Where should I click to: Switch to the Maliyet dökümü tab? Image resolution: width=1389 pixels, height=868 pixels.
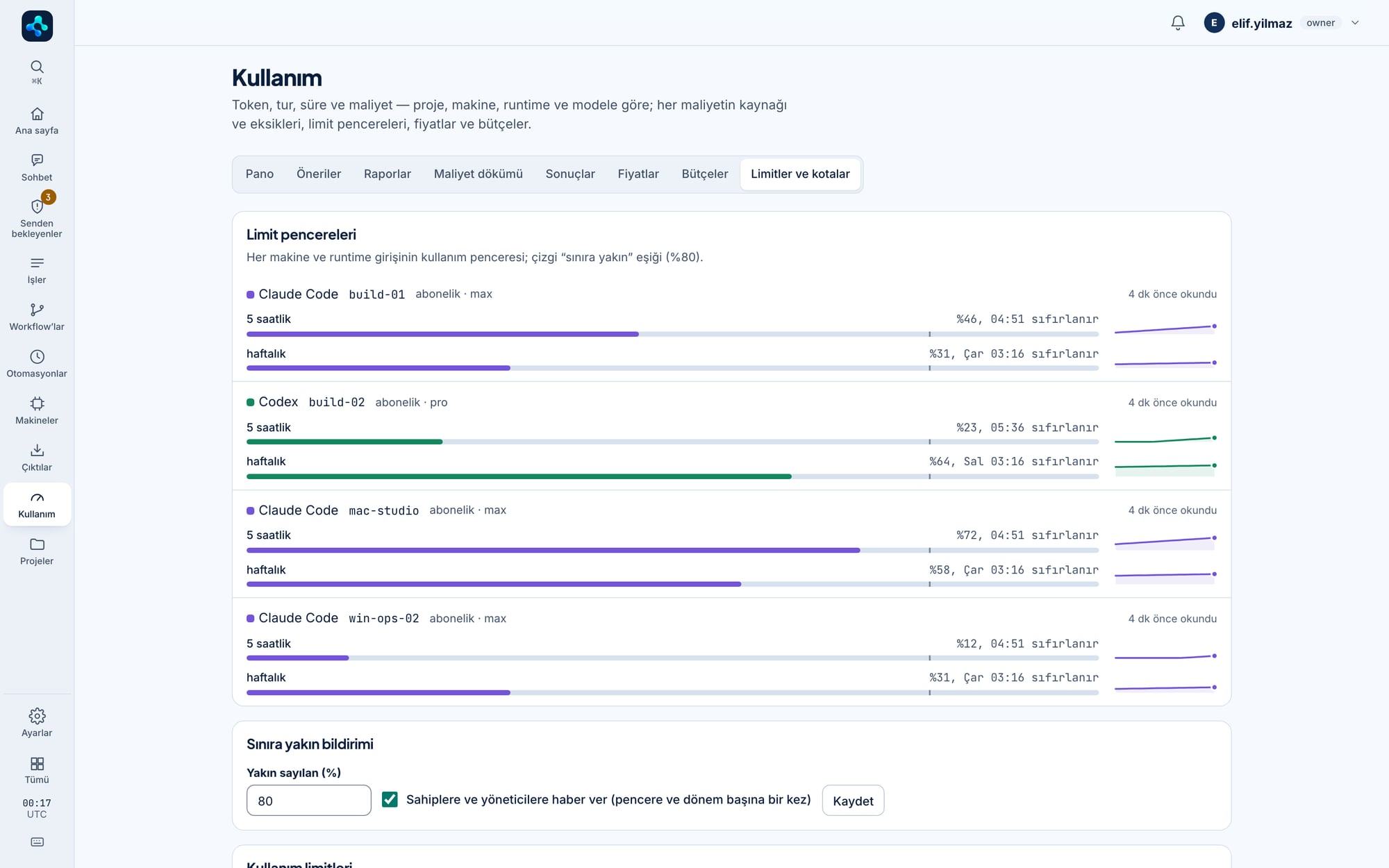tap(479, 174)
